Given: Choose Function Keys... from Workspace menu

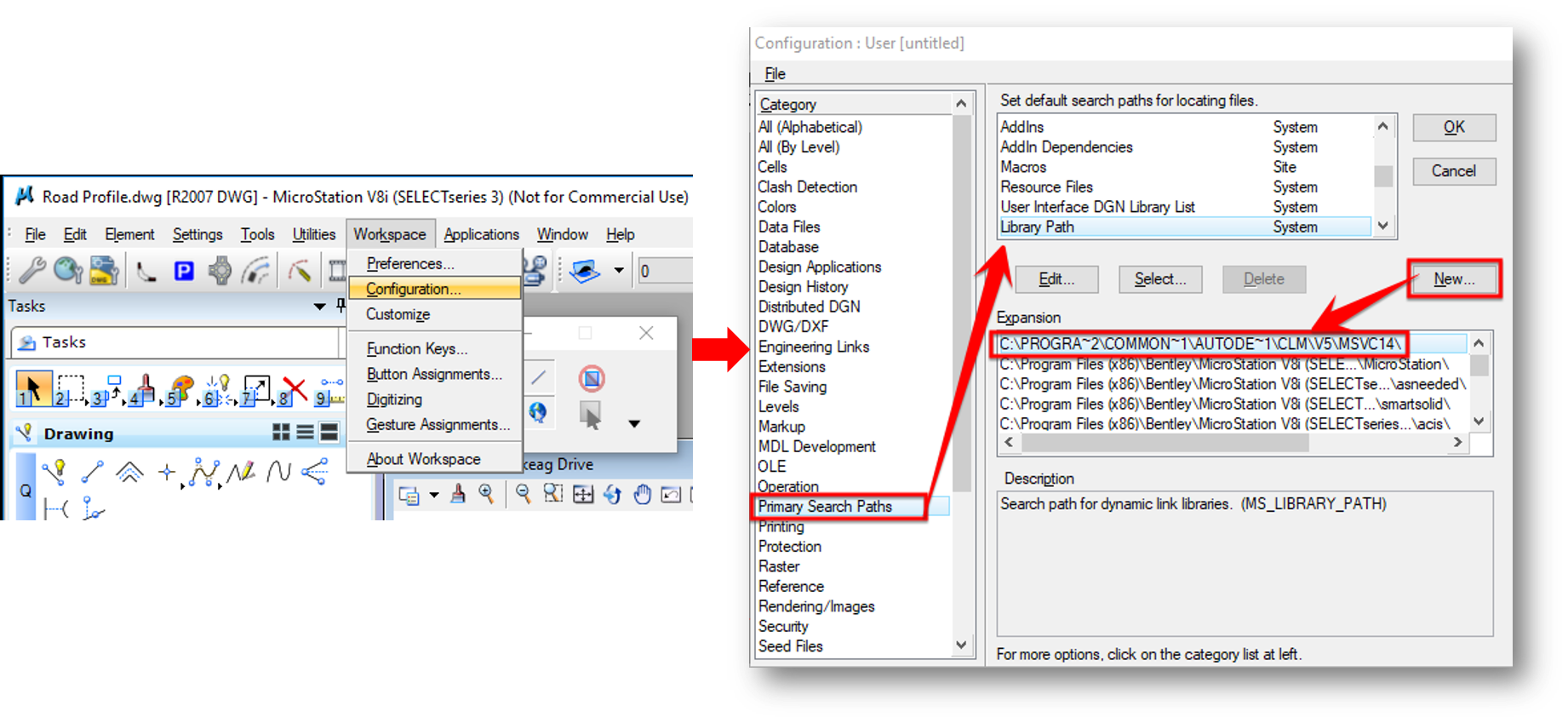Looking at the screenshot, I should (417, 348).
